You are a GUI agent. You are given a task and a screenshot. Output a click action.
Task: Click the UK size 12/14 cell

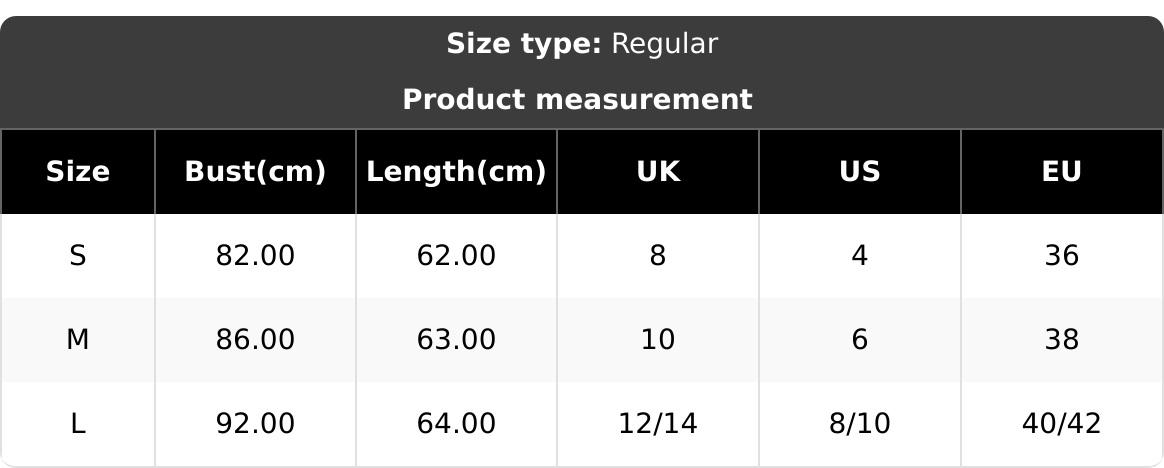(658, 424)
